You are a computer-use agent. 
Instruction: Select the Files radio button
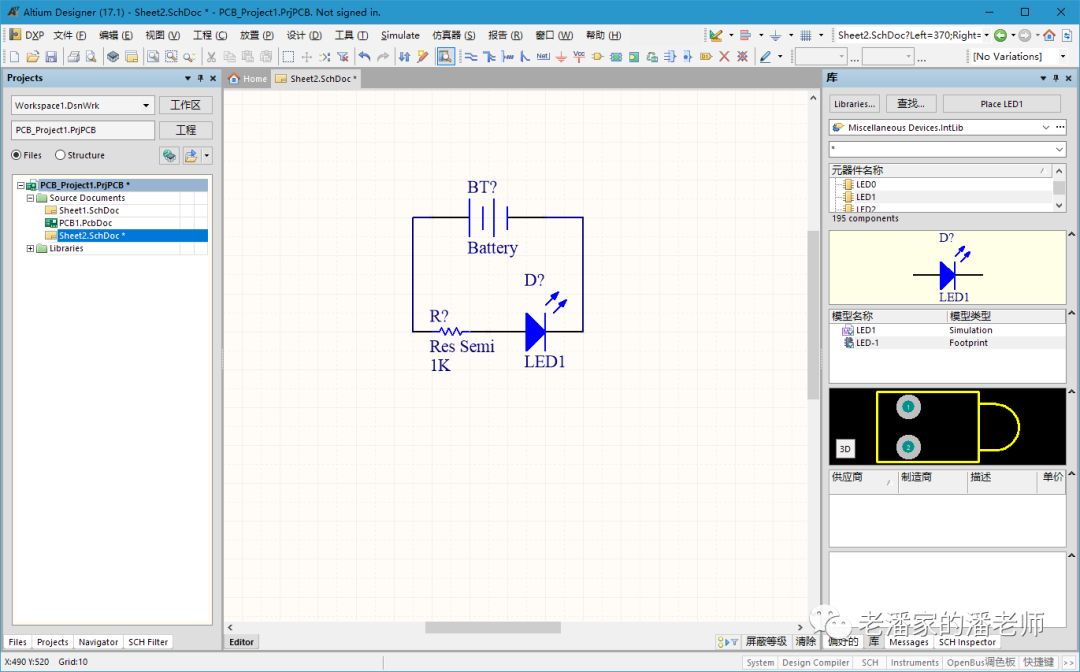(17, 155)
